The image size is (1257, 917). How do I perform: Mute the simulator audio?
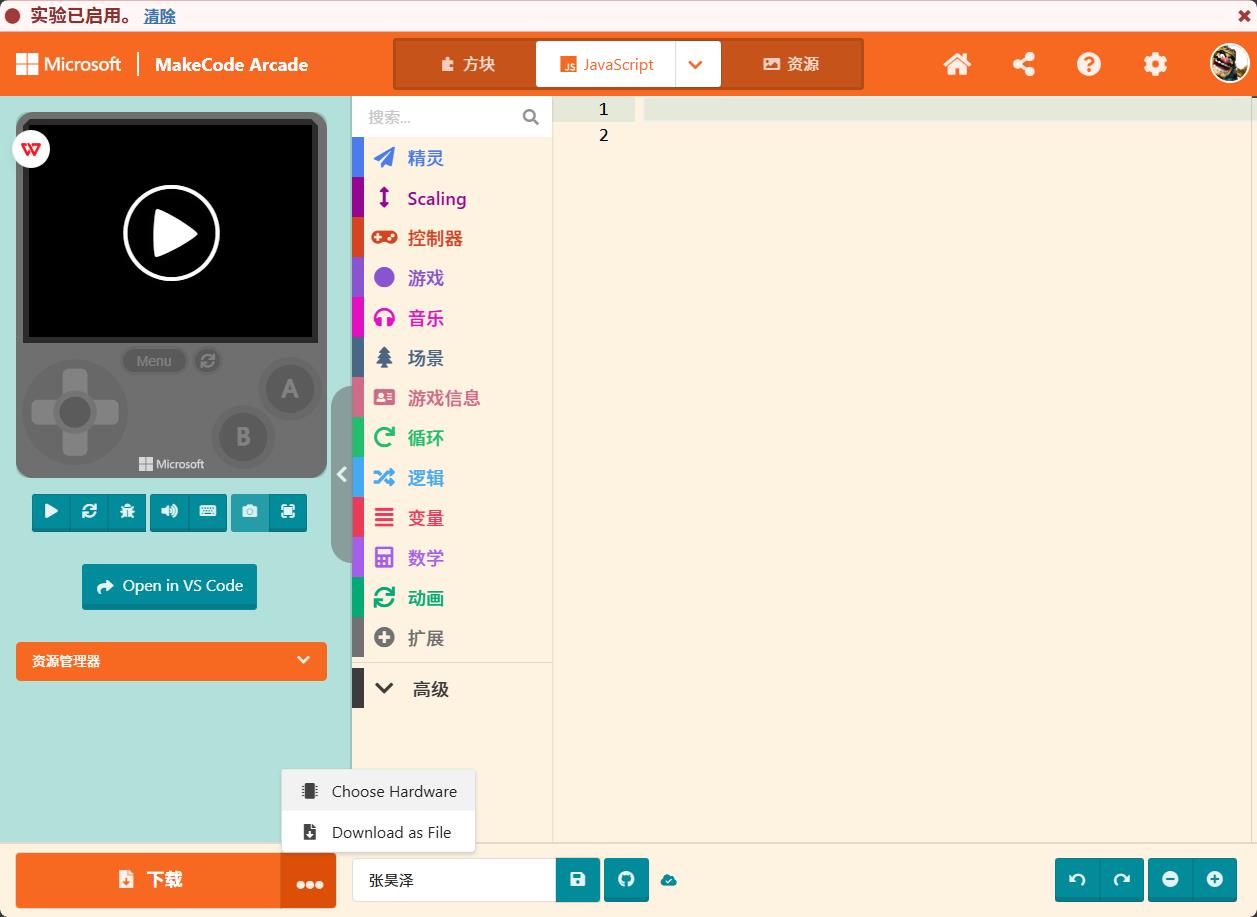click(x=169, y=511)
